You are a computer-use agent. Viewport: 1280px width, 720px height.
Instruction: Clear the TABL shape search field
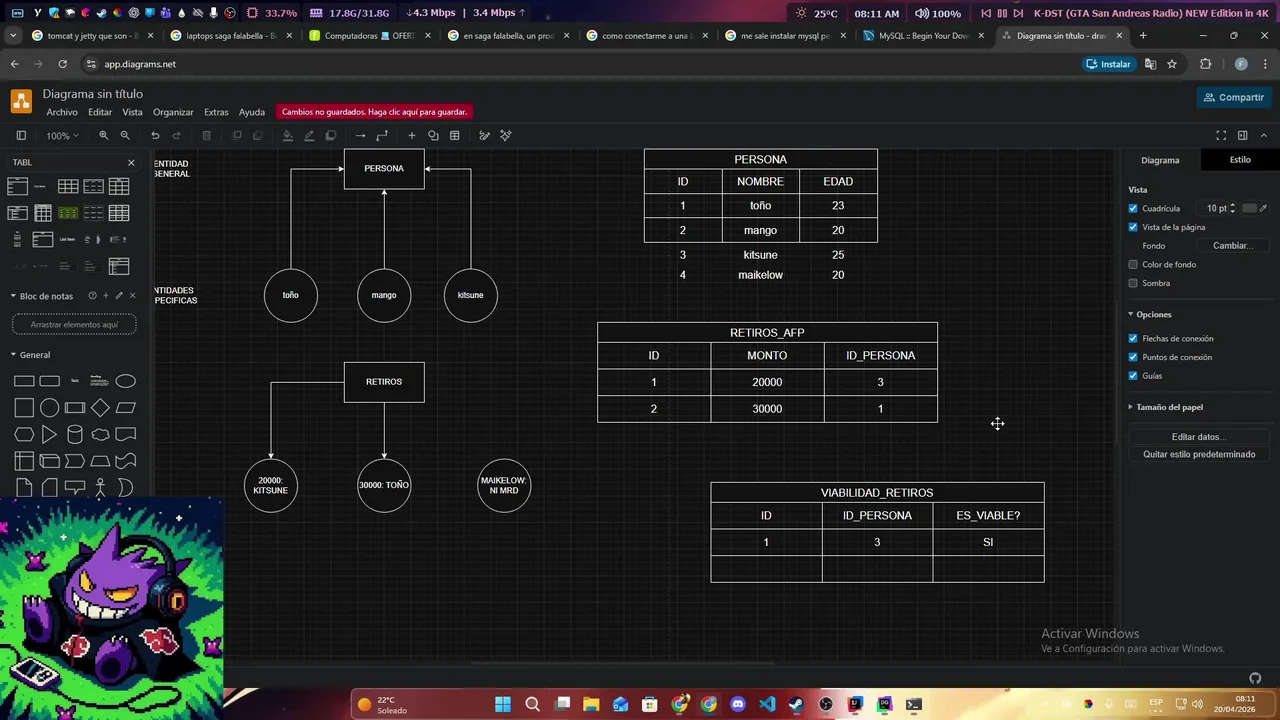[x=131, y=162]
